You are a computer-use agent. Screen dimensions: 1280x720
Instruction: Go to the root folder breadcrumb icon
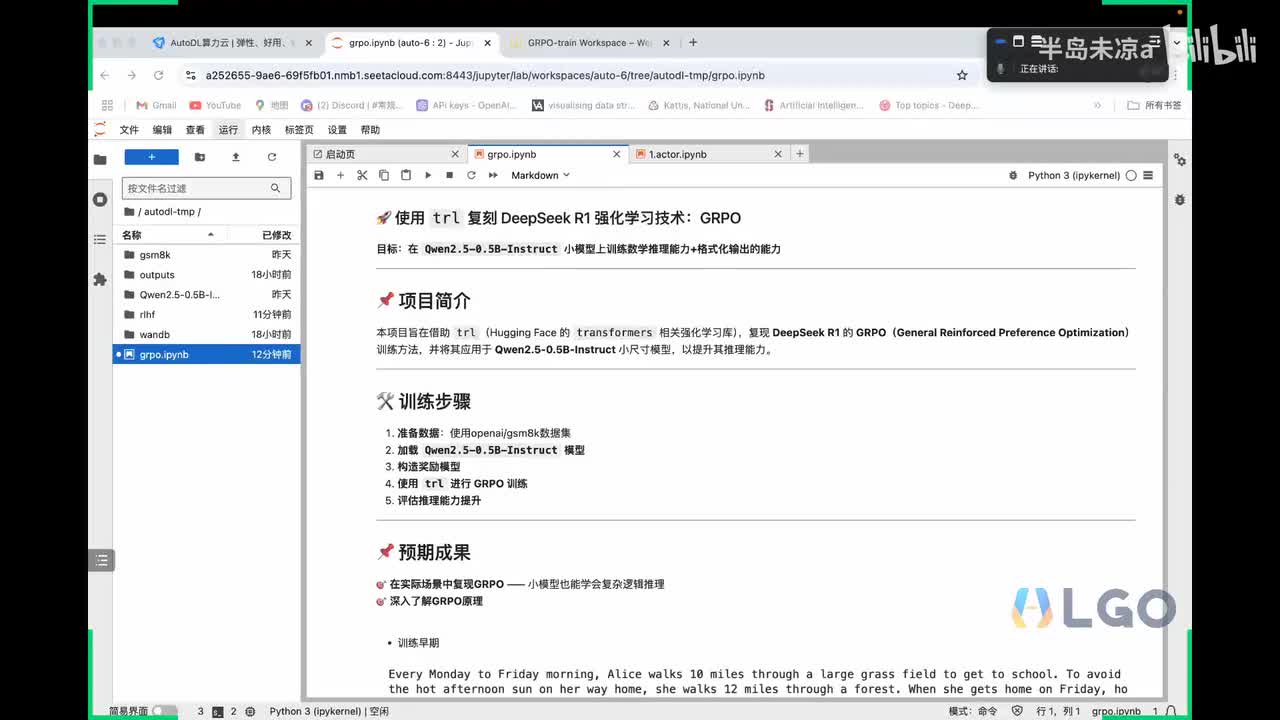tap(129, 212)
